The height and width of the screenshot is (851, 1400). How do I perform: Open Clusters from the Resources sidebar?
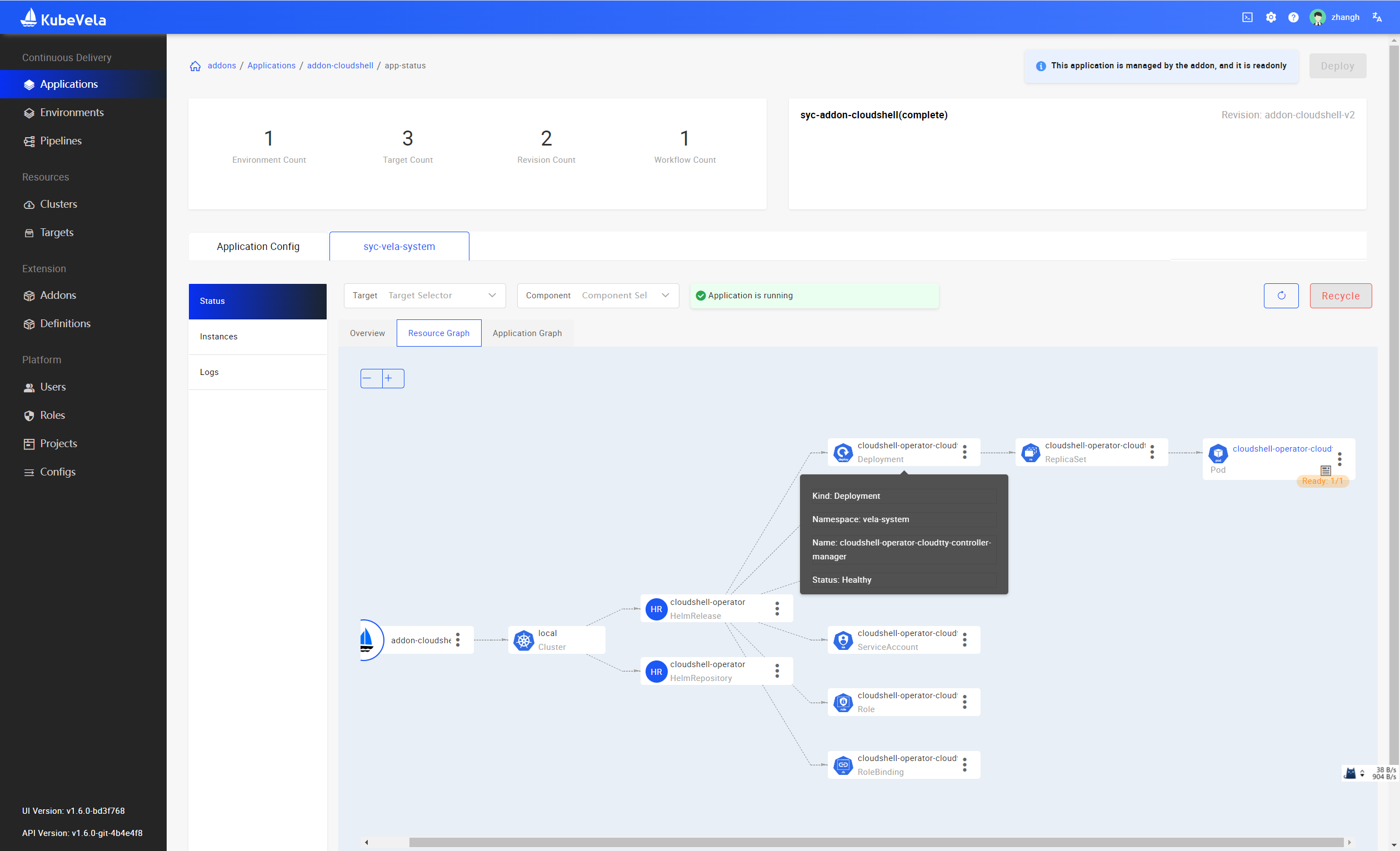[58, 204]
